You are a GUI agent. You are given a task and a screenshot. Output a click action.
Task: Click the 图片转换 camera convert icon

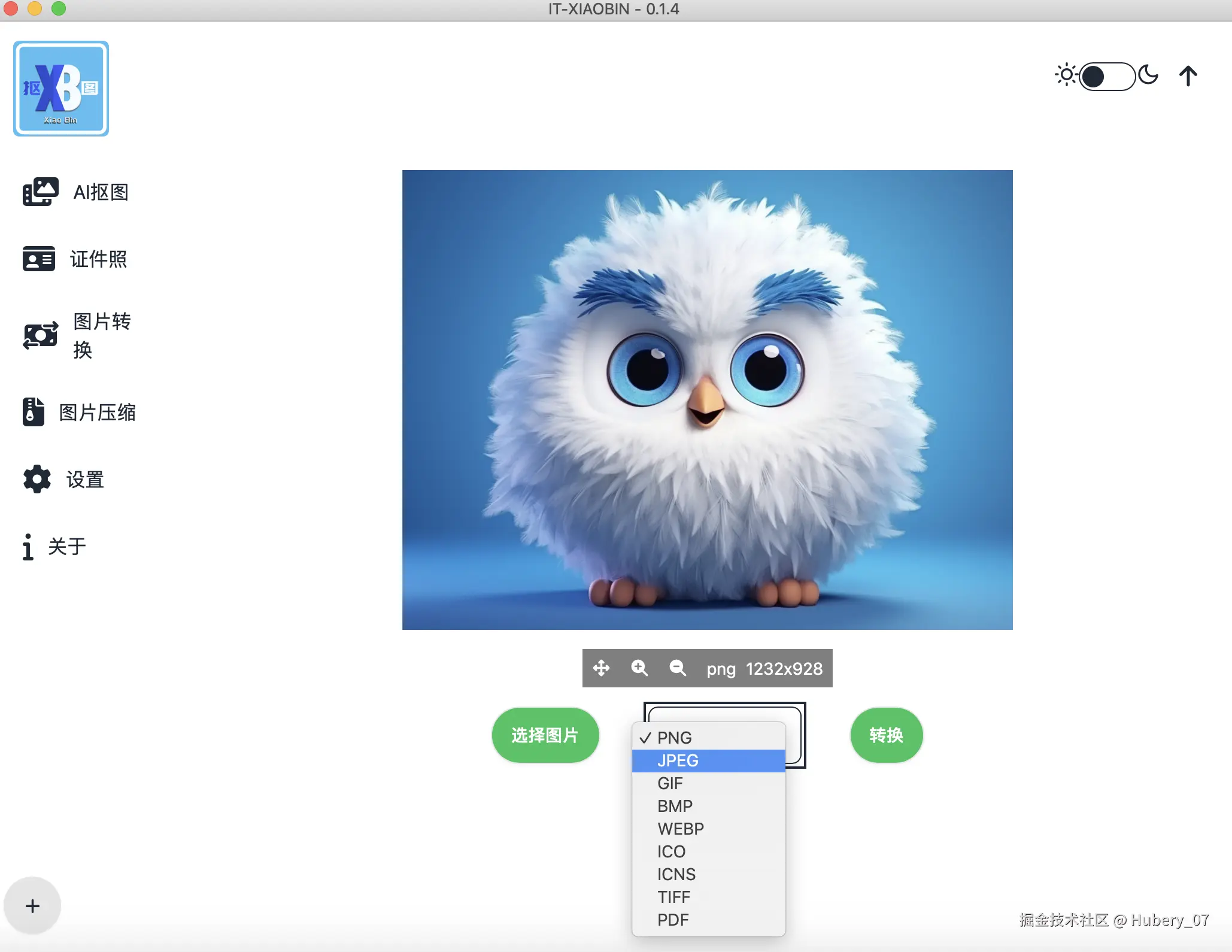point(40,335)
